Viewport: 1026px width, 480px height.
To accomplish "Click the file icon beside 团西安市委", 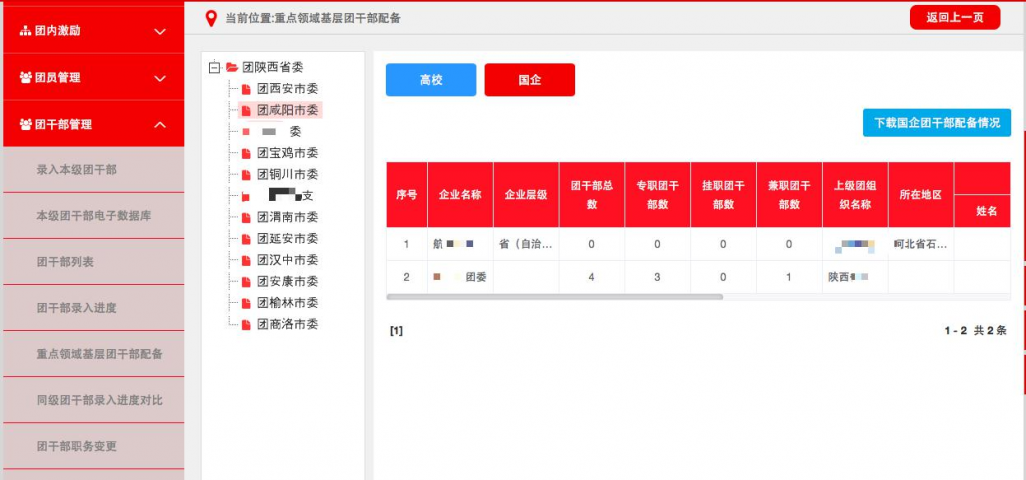I will [246, 89].
